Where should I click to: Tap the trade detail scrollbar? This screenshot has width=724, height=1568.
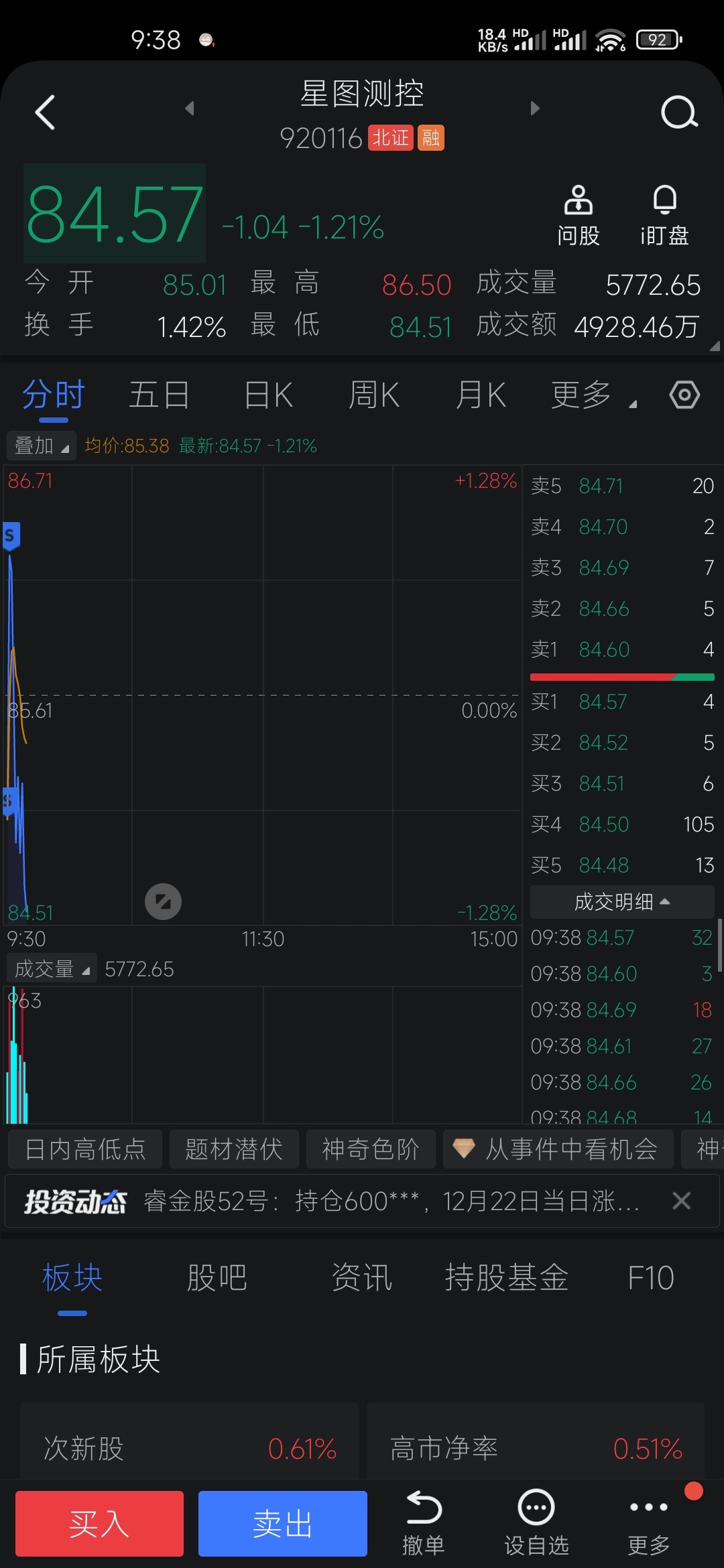[x=720, y=945]
